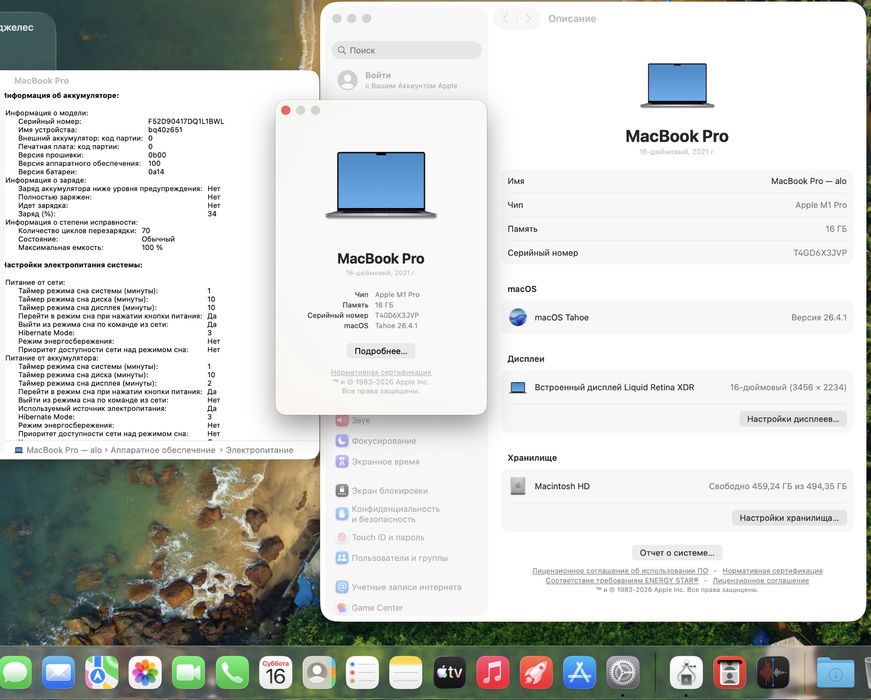Open Maps from the Dock
Image resolution: width=871 pixels, height=700 pixels.
[x=102, y=672]
